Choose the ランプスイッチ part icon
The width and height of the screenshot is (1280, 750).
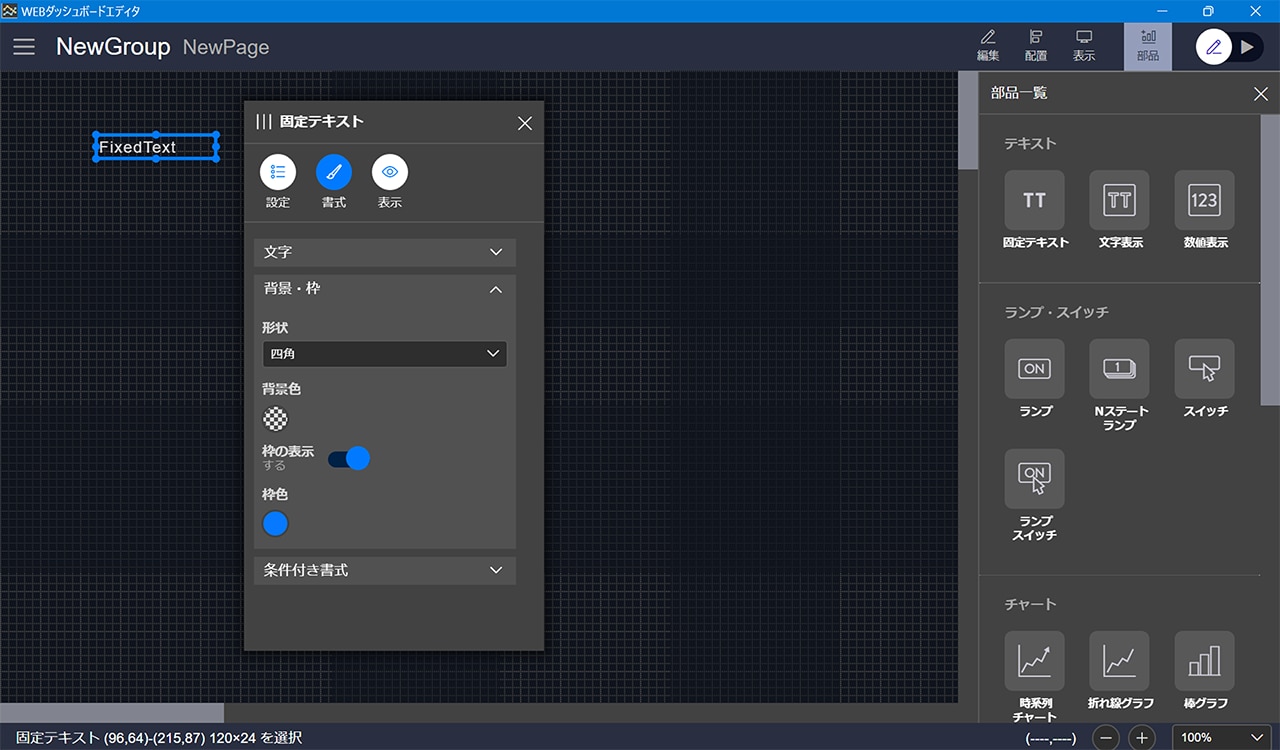point(1034,479)
